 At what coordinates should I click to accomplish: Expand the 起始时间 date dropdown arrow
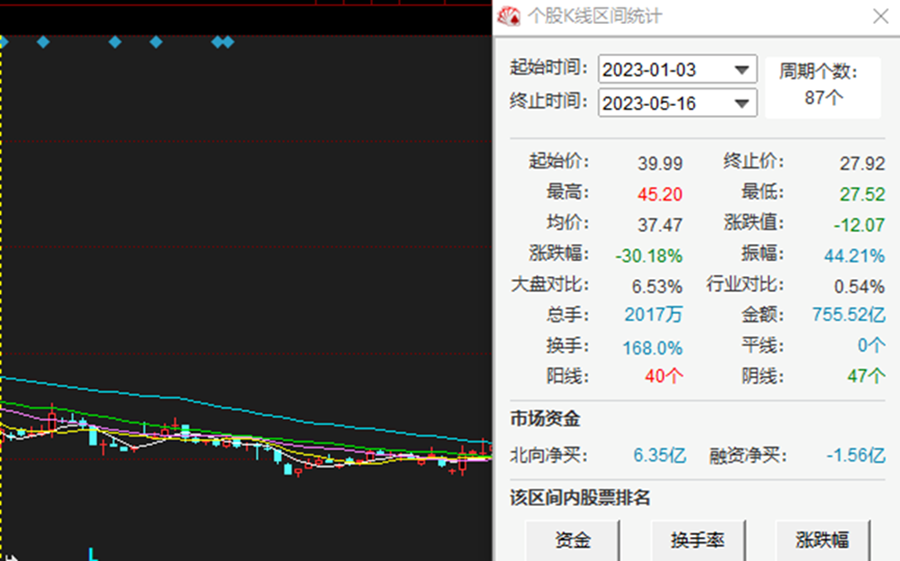742,70
